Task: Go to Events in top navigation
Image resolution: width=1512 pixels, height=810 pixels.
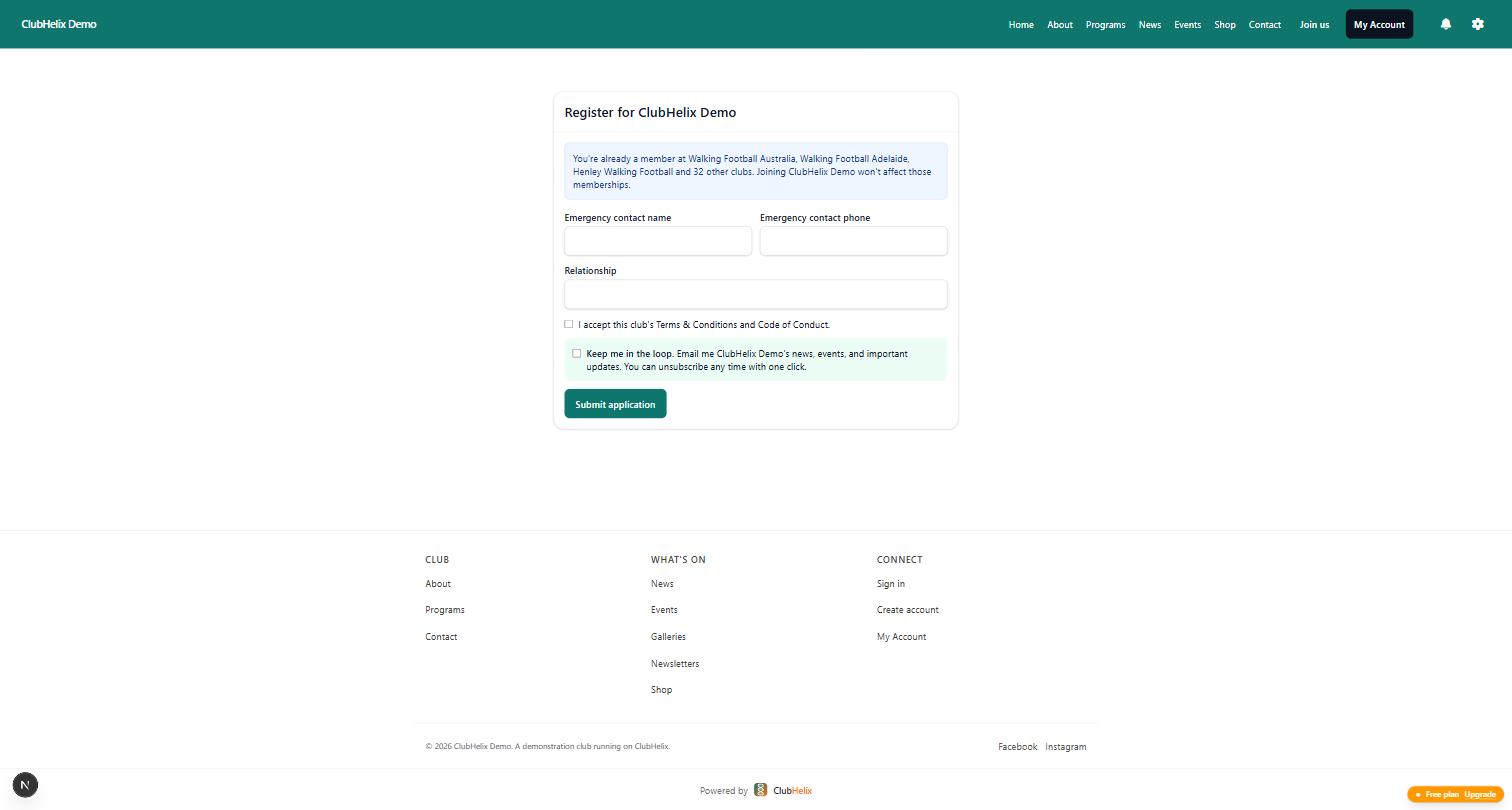Action: tap(1187, 24)
